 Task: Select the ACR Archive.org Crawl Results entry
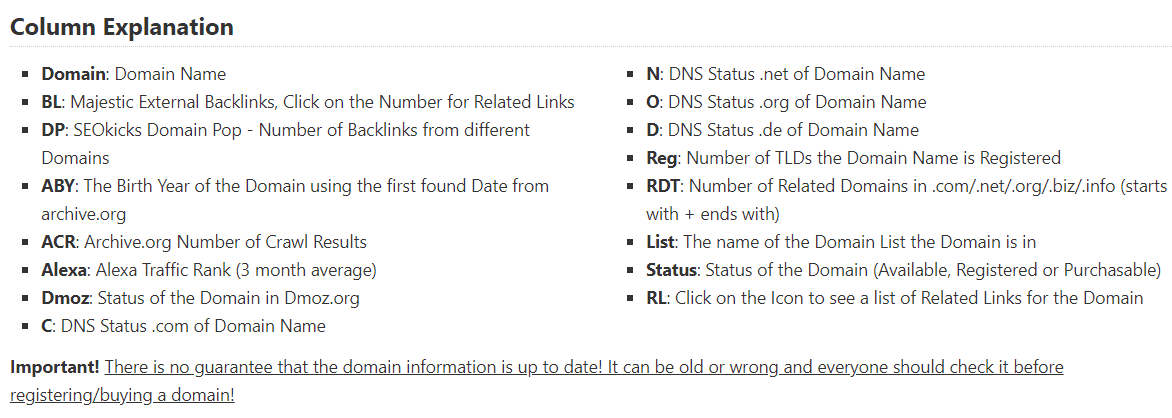[204, 242]
